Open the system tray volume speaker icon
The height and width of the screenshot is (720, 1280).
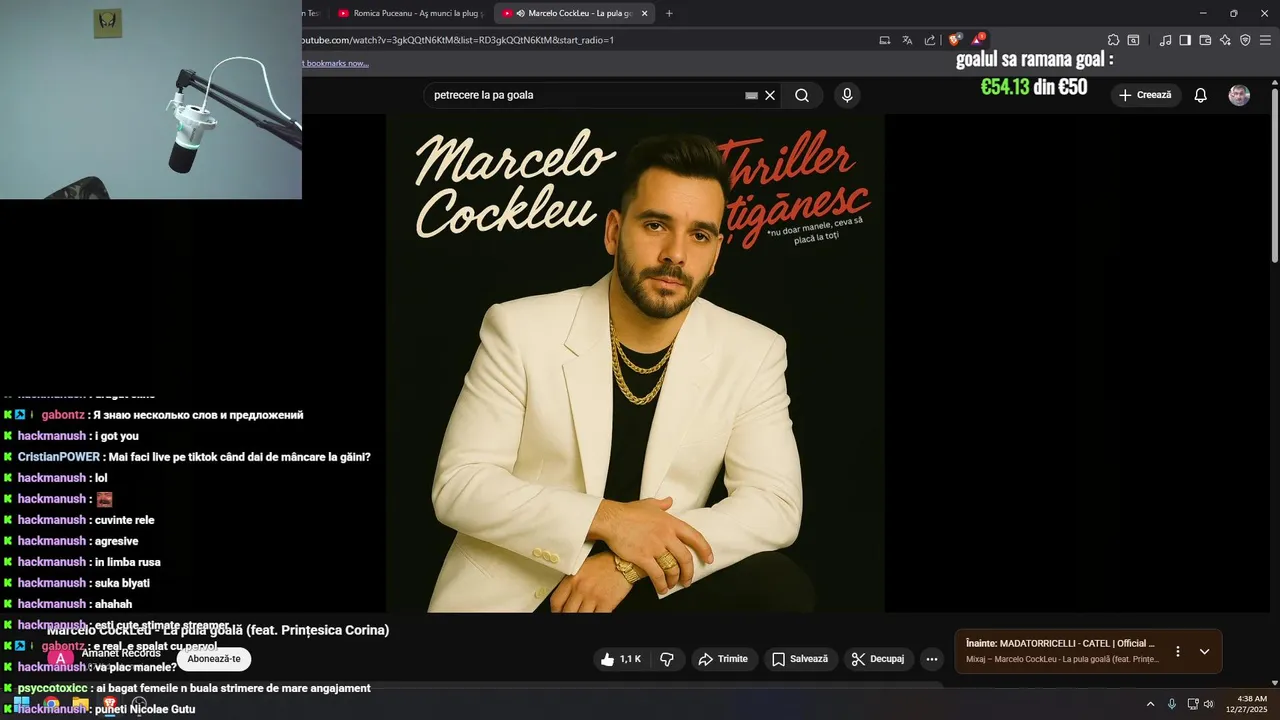pyautogui.click(x=1208, y=704)
